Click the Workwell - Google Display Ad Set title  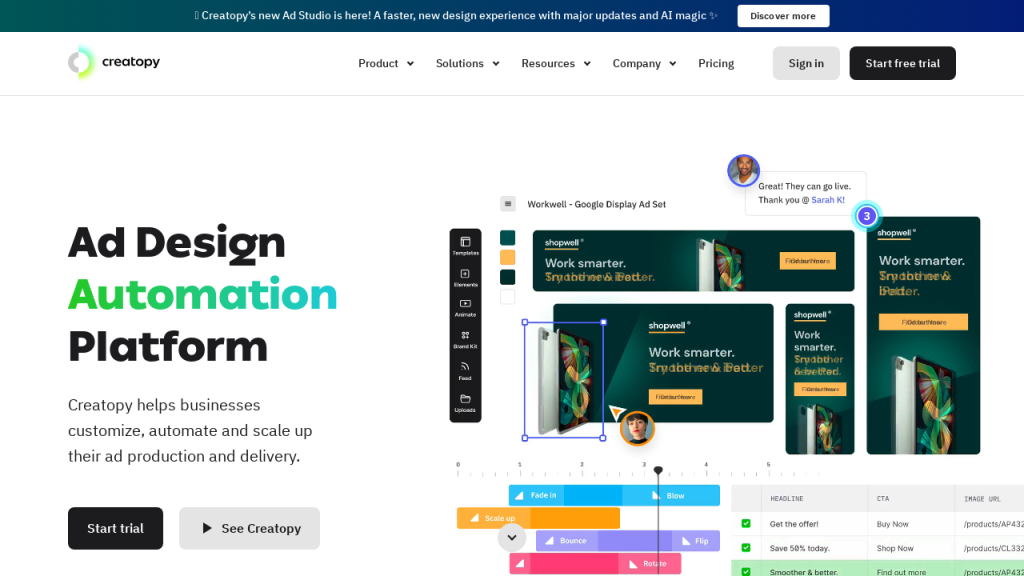(596, 204)
